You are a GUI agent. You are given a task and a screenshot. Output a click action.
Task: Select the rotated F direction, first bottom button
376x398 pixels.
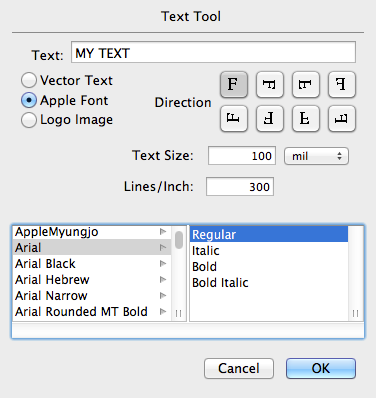click(x=234, y=118)
